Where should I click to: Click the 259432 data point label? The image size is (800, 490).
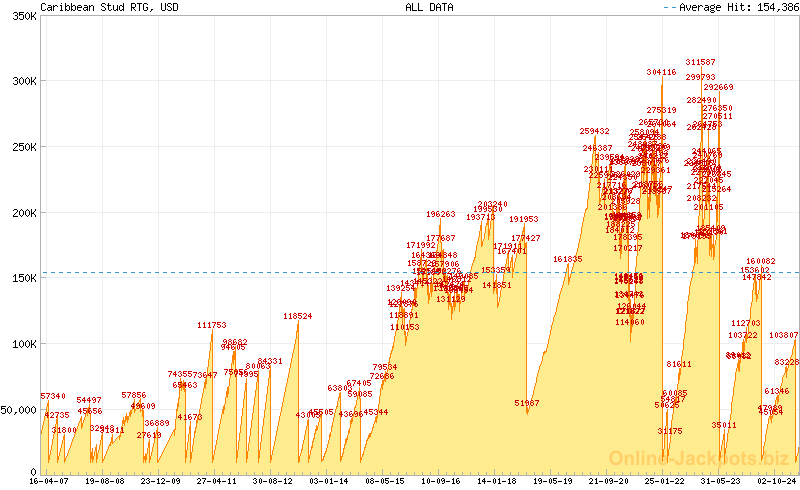pos(595,131)
